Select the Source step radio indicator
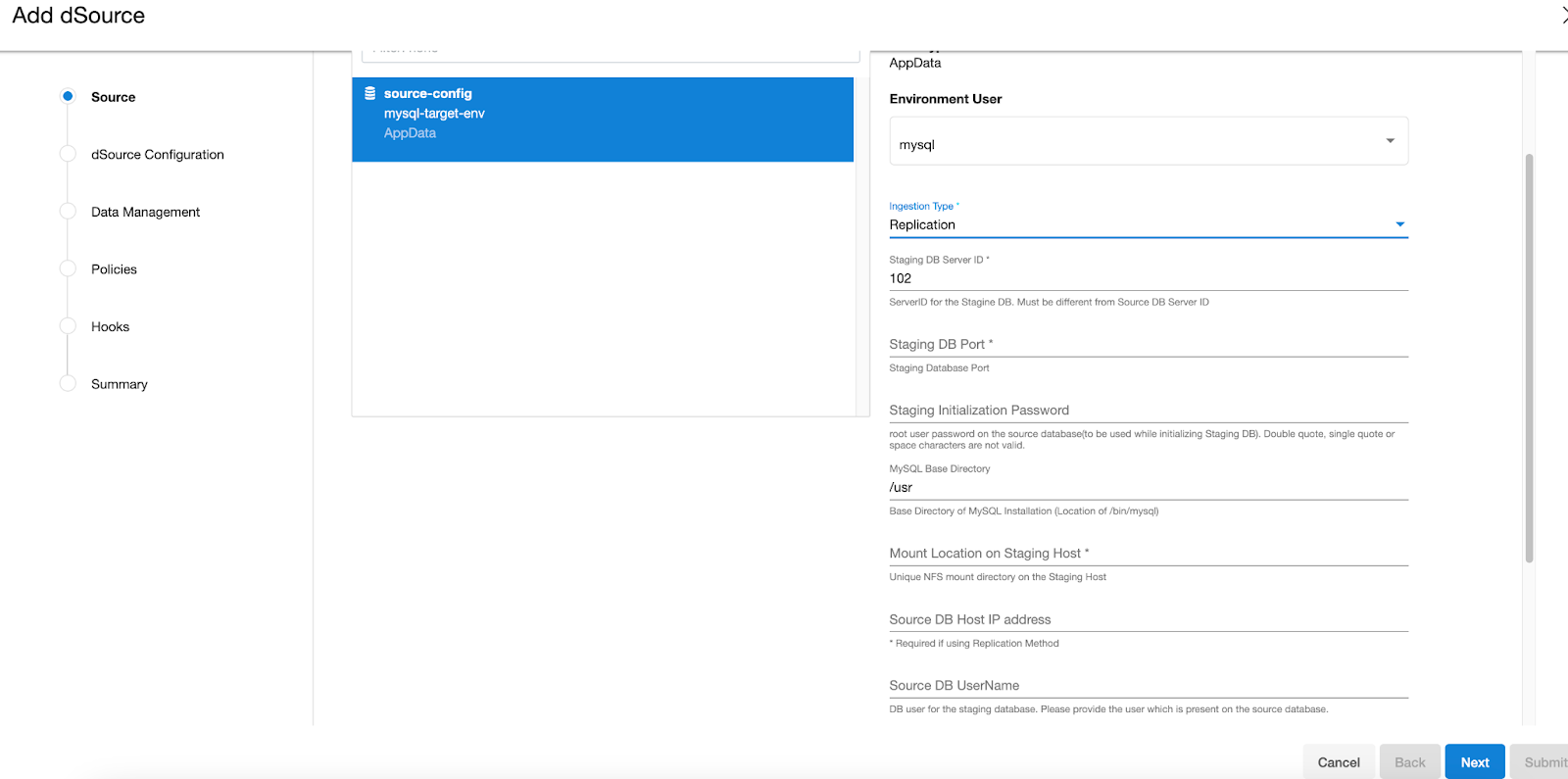1568x779 pixels. pyautogui.click(x=68, y=96)
